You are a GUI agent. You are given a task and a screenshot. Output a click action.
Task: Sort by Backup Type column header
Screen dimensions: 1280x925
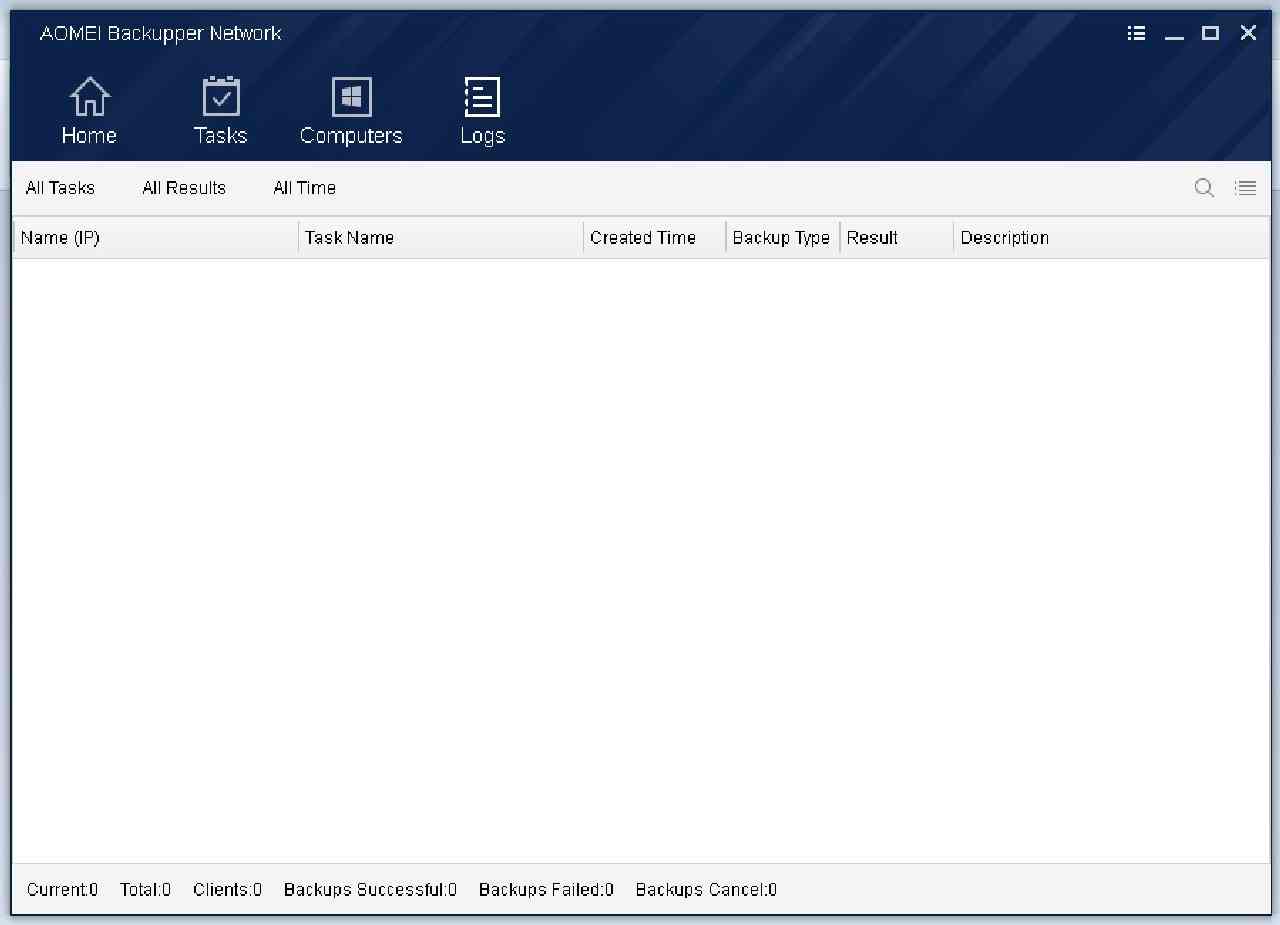[x=783, y=238]
